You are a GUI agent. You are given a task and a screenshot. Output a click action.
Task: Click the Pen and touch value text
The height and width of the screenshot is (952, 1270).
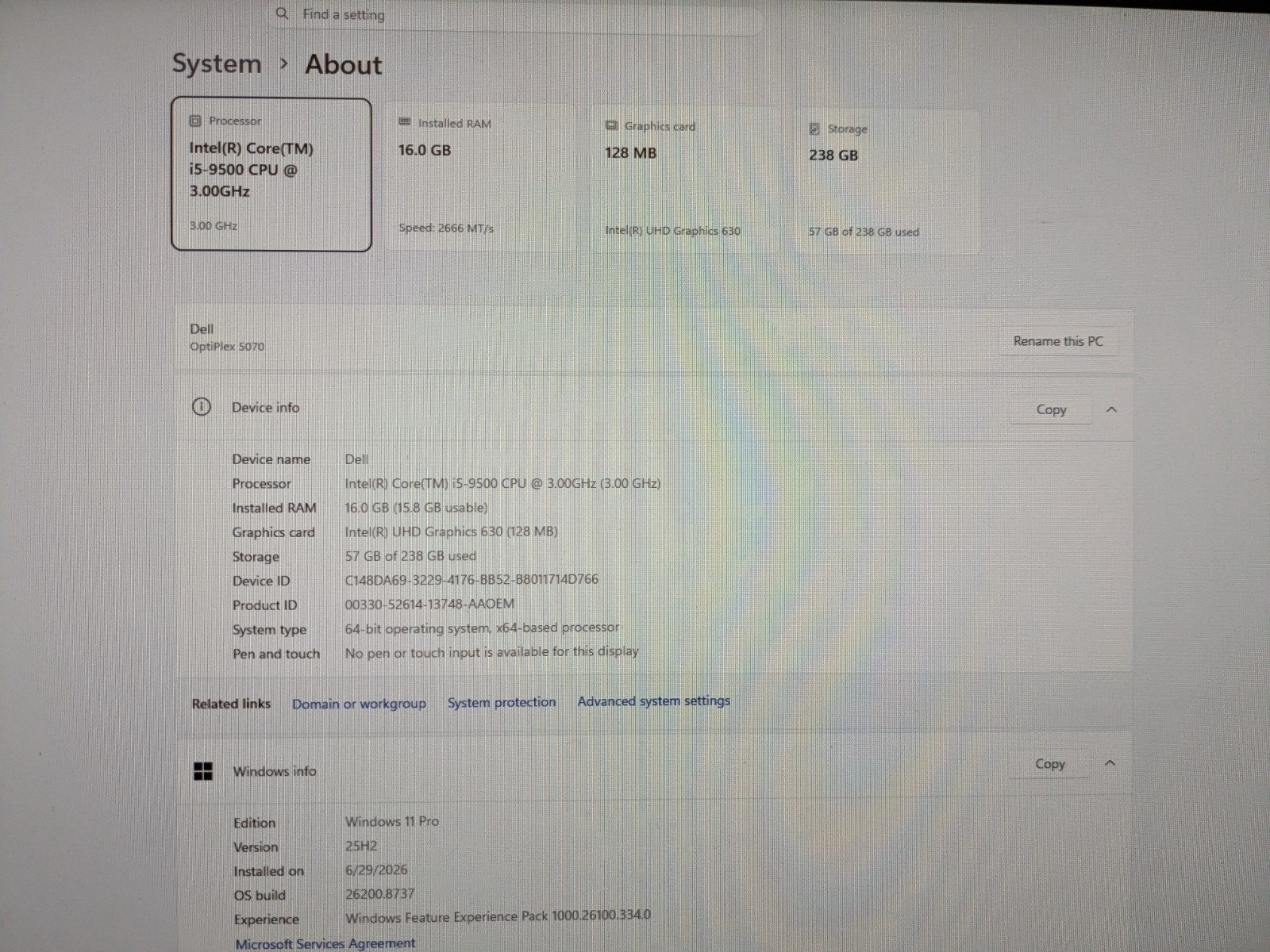491,652
